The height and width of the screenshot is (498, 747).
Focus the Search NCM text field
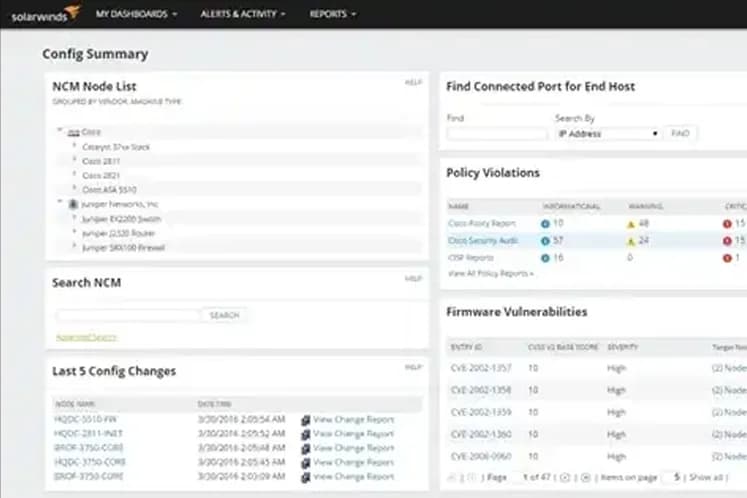pos(128,315)
